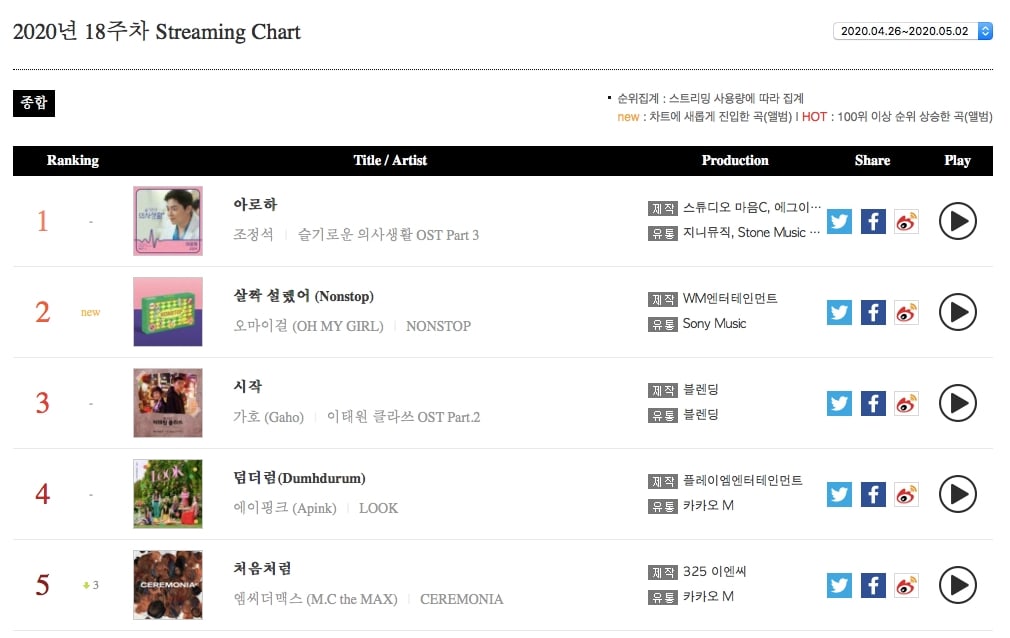
Task: Select the 종합 chart tab
Action: [34, 103]
